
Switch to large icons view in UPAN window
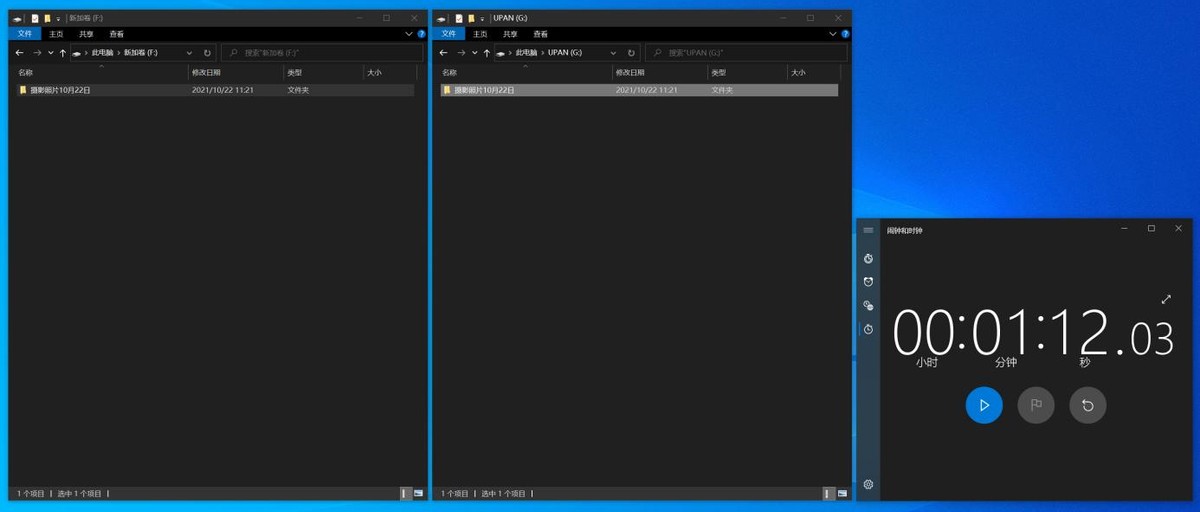[843, 493]
